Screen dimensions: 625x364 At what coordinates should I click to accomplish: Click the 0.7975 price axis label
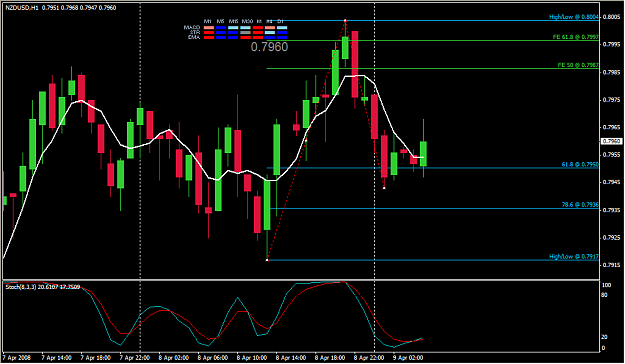[x=612, y=100]
